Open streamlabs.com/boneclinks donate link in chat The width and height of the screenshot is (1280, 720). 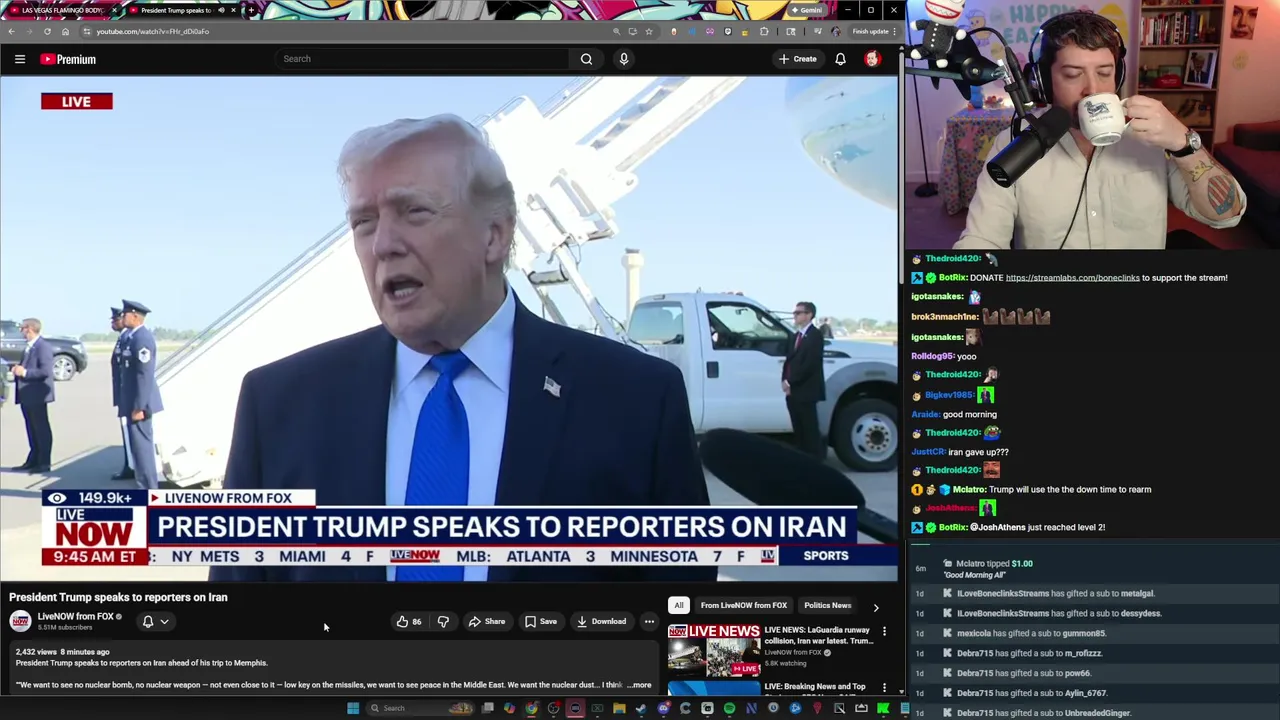[x=1072, y=278]
